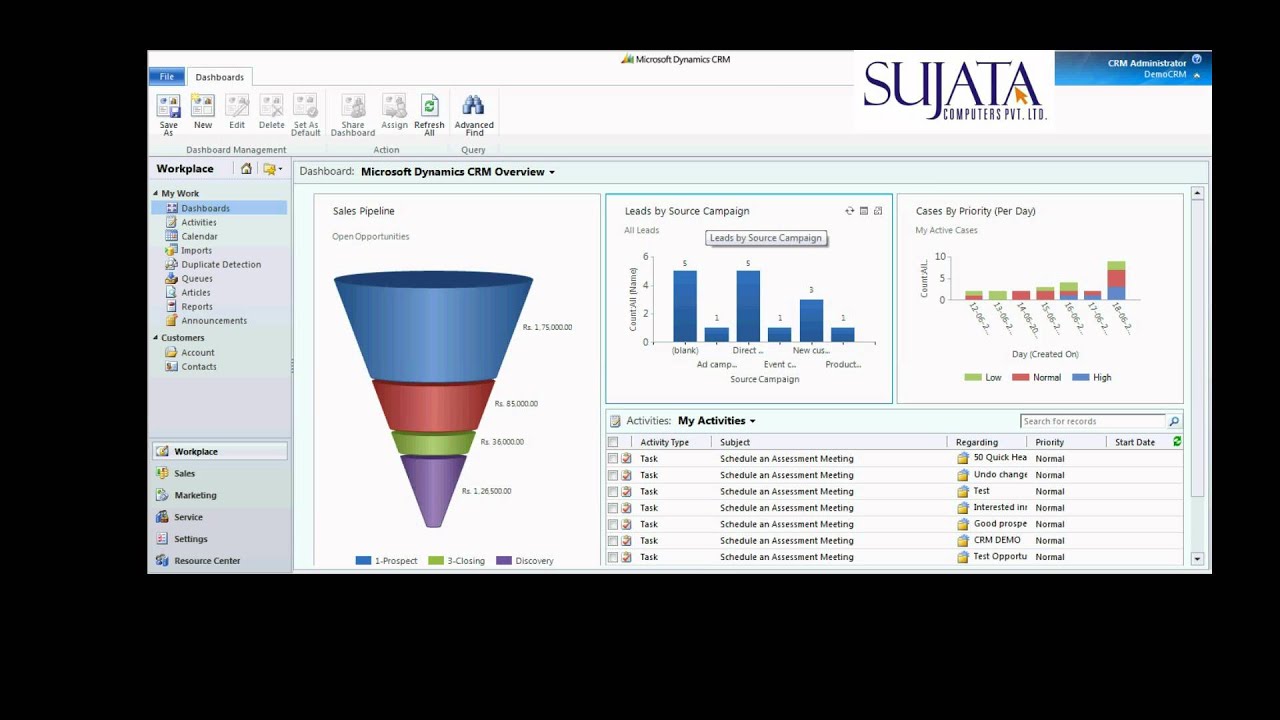Check the task row regarding CRM DEMO
Screen dimensions: 1280x720
(613, 540)
